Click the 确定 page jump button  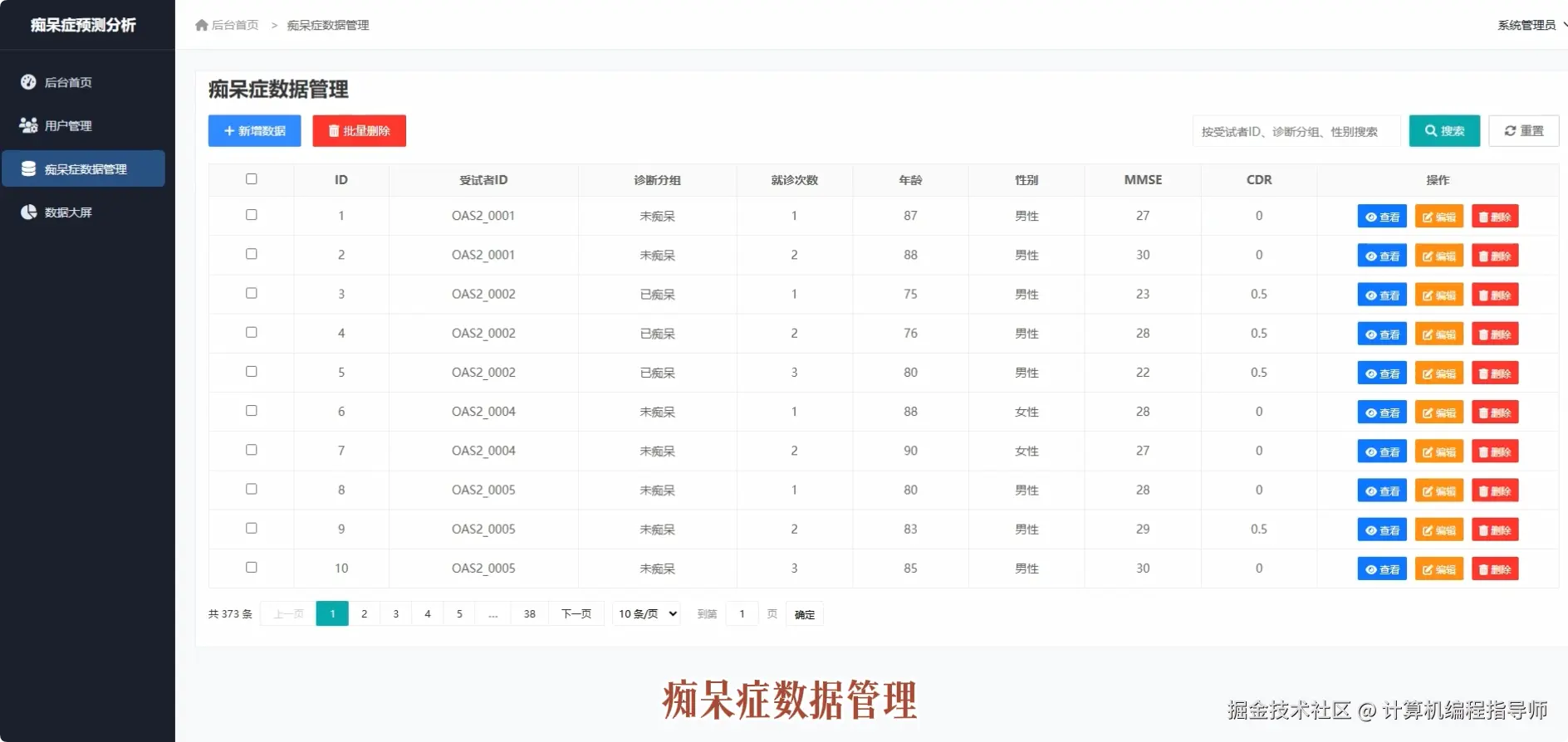click(x=804, y=614)
